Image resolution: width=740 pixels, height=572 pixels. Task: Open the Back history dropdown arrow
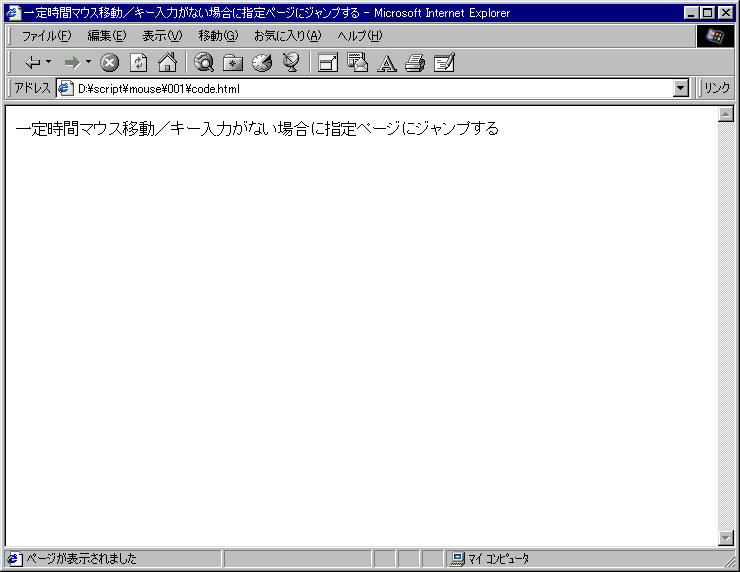pyautogui.click(x=48, y=62)
